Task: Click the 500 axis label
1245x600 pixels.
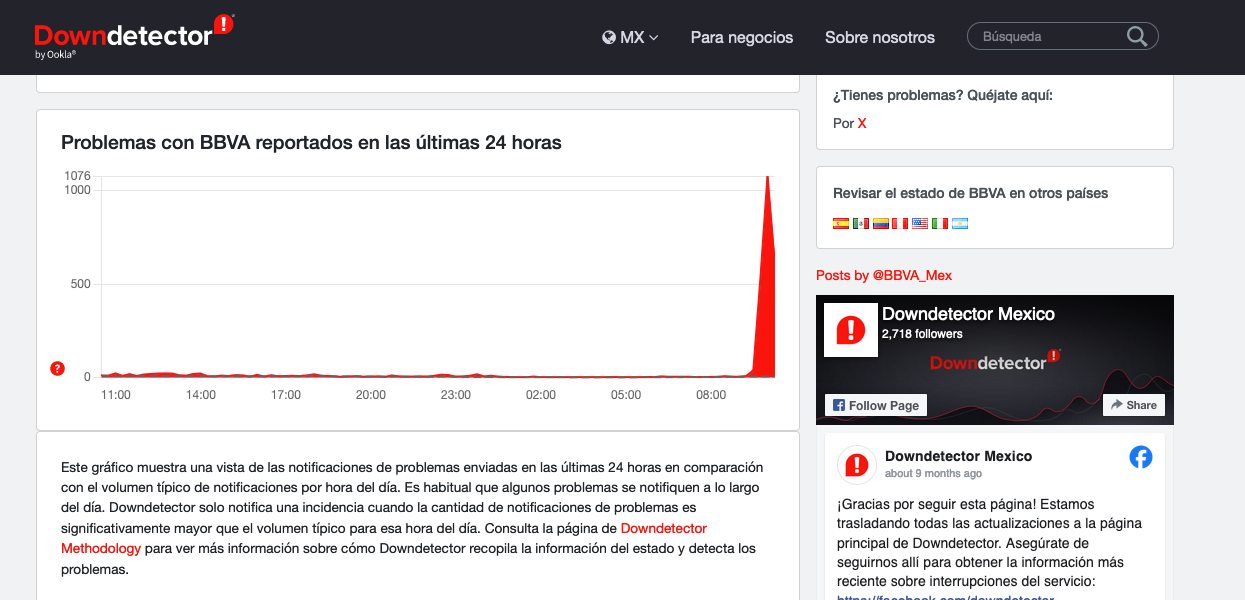Action: point(80,284)
